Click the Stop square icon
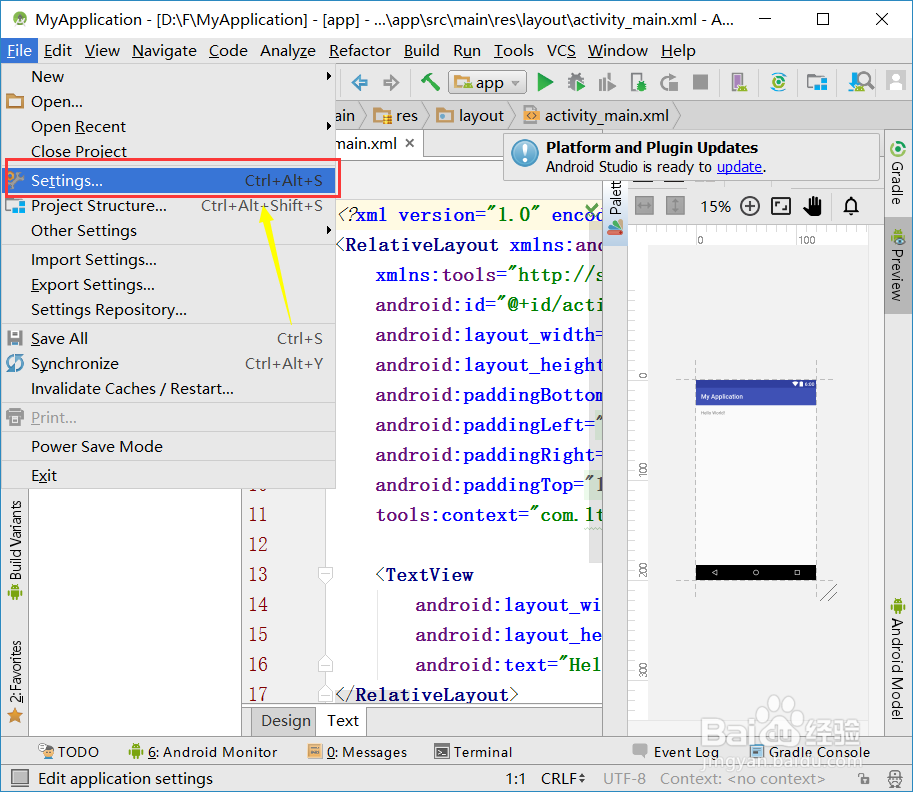This screenshot has height=792, width=913. click(700, 82)
